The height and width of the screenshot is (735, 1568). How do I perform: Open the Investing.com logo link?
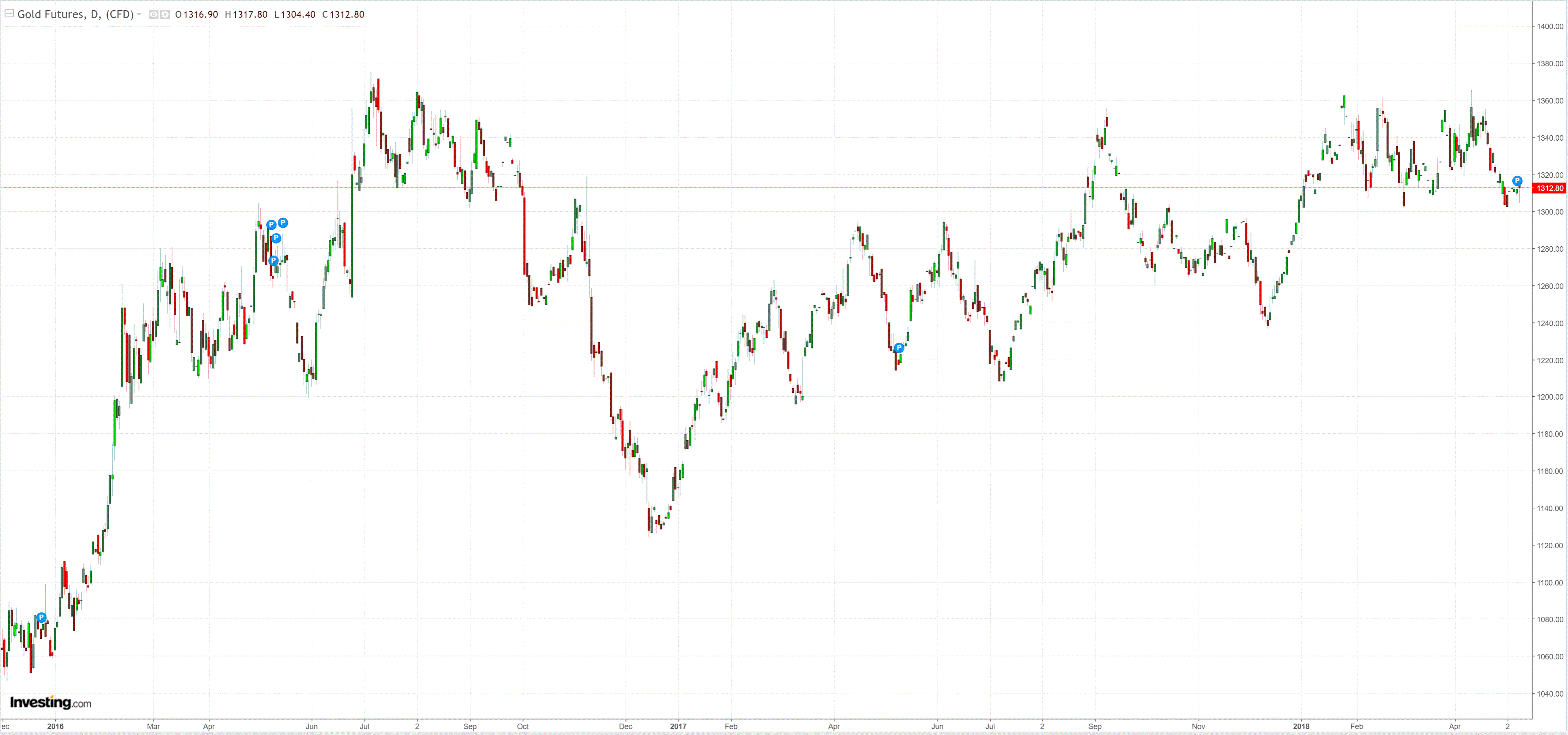coord(51,703)
